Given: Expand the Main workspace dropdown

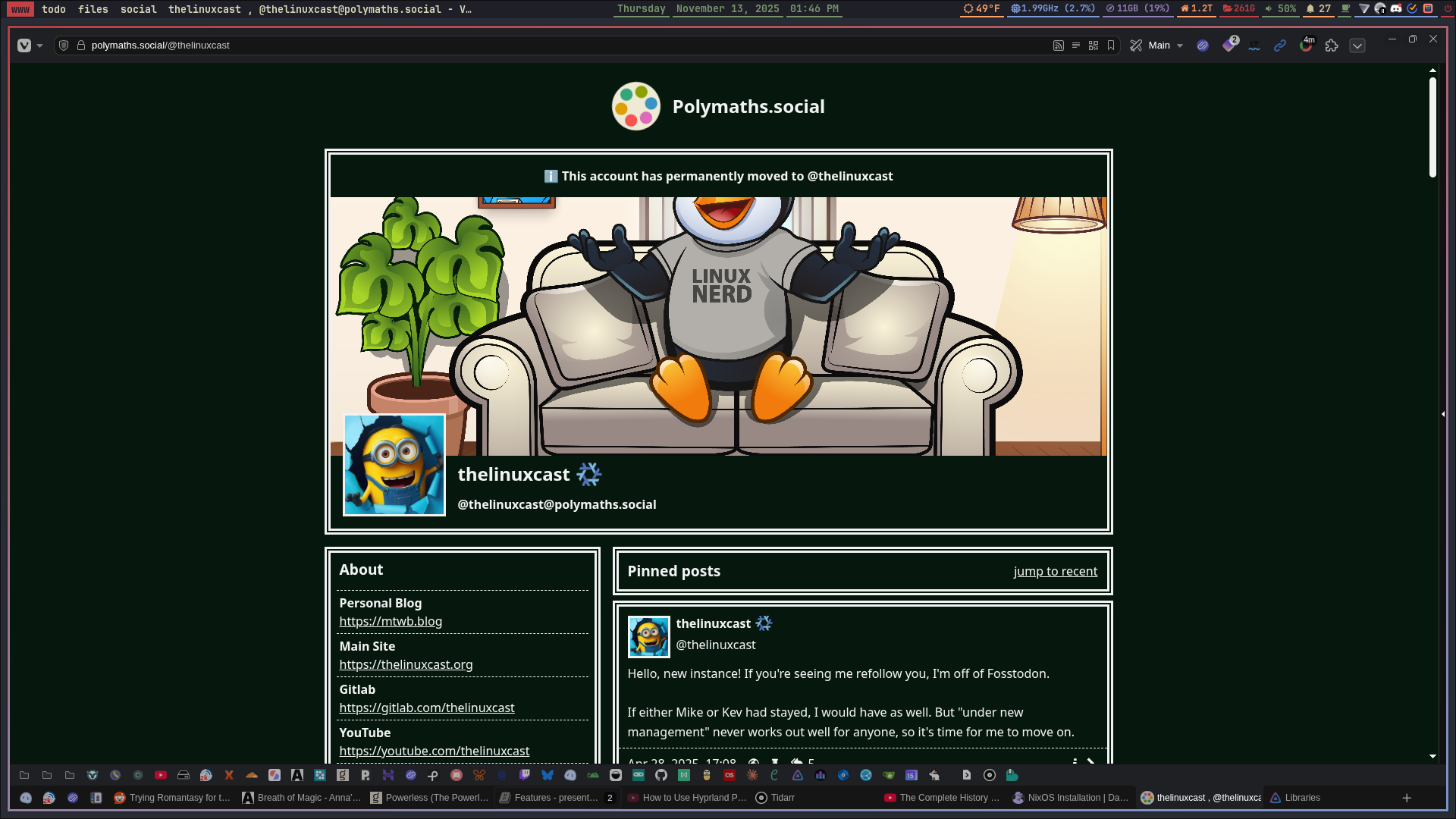Looking at the screenshot, I should (x=1180, y=45).
